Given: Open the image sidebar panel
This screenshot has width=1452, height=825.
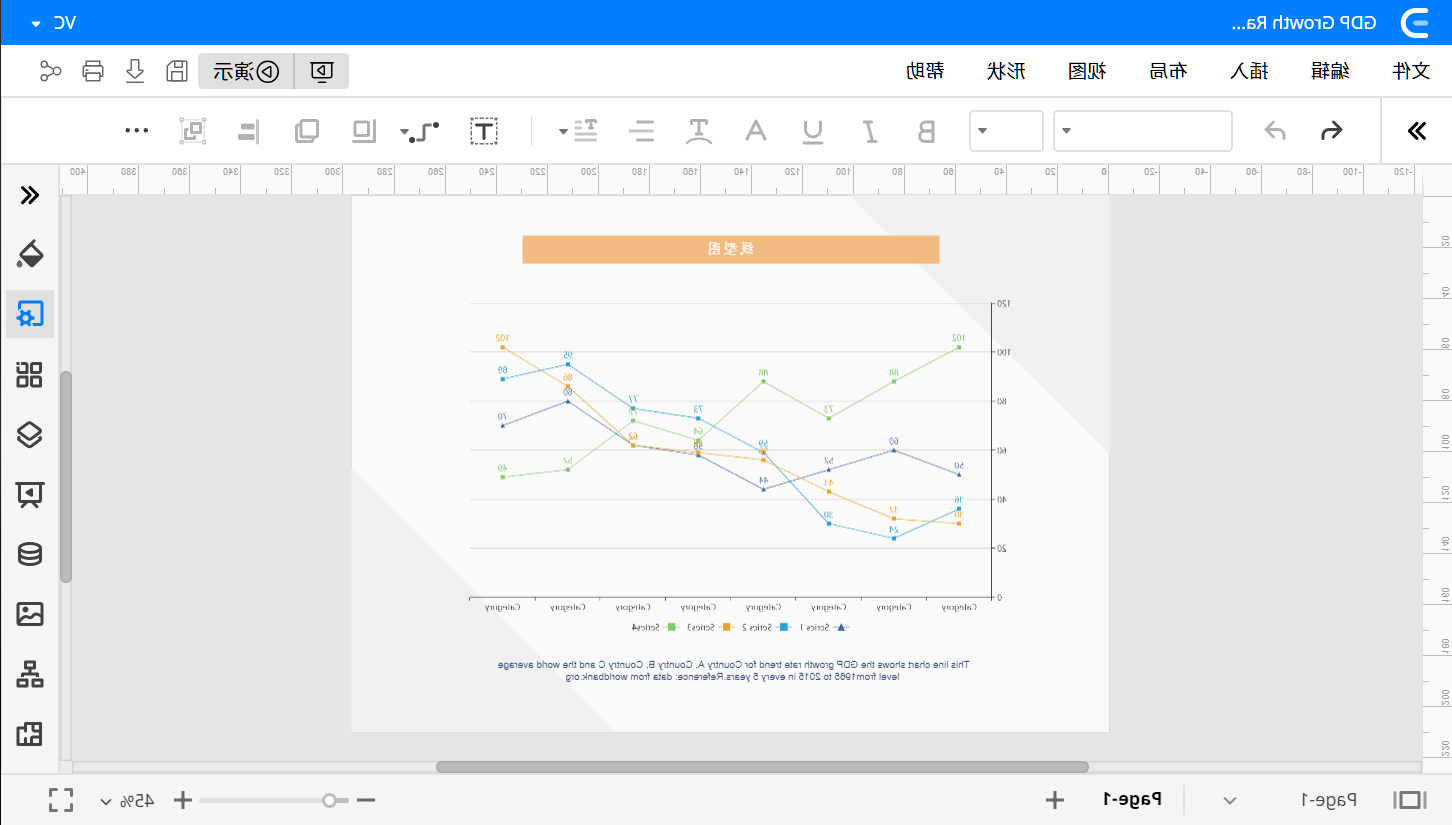Looking at the screenshot, I should coord(30,614).
